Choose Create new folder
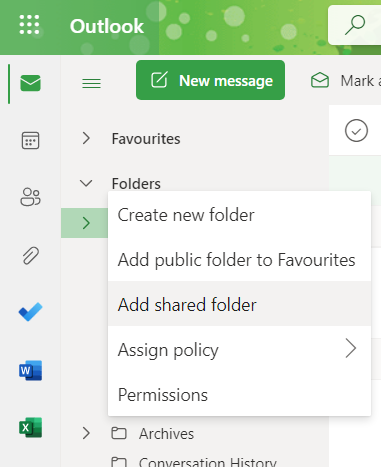 point(239,215)
